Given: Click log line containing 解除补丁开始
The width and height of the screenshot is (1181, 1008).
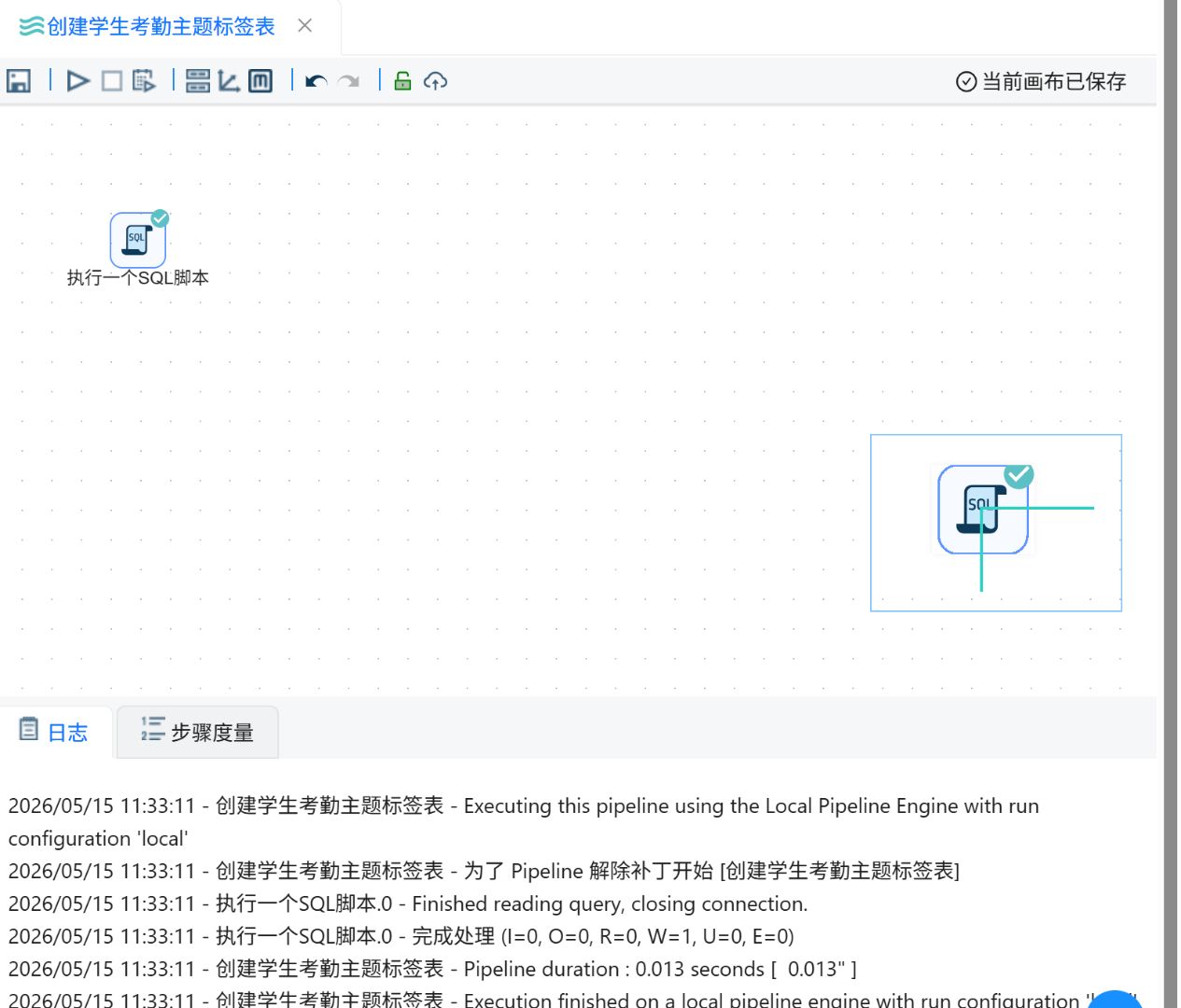Looking at the screenshot, I should click(484, 871).
